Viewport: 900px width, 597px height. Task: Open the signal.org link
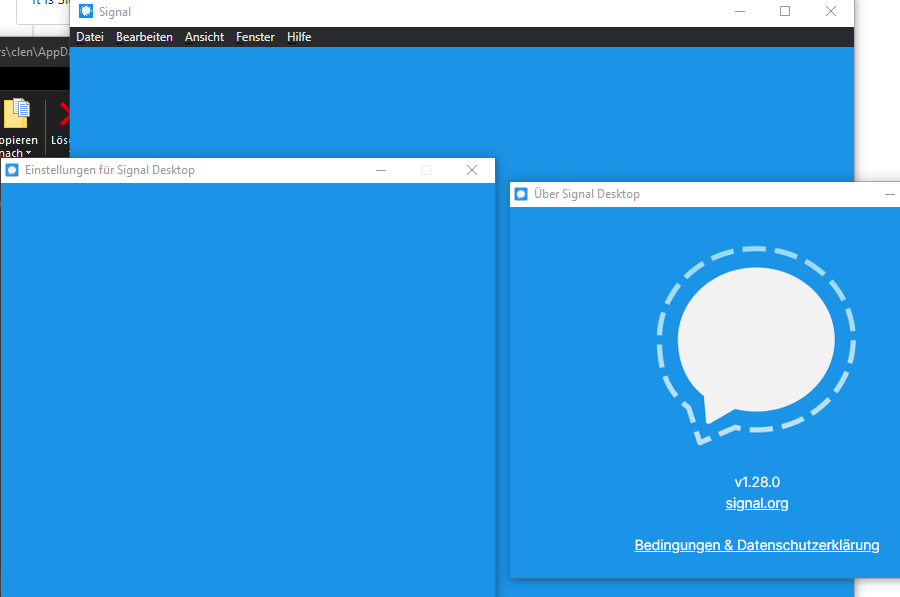point(757,503)
